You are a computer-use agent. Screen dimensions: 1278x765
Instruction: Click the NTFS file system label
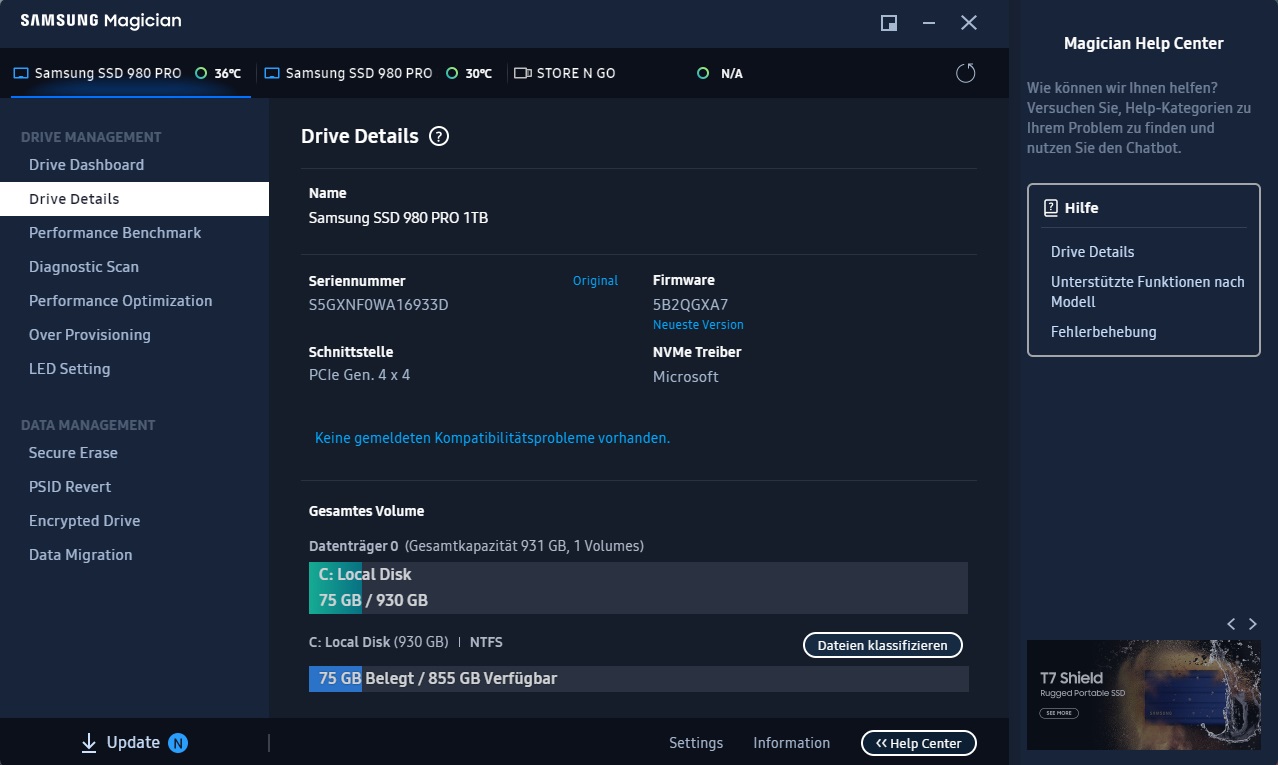(x=486, y=642)
